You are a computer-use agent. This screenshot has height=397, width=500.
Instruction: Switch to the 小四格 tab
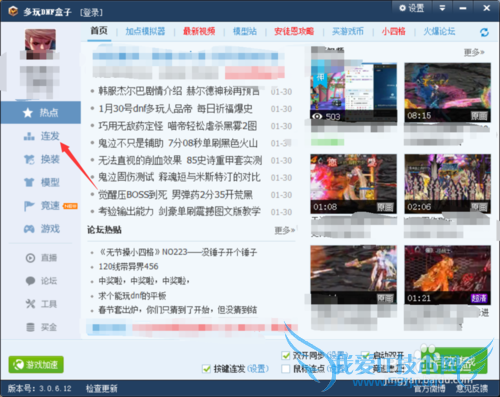(x=393, y=31)
